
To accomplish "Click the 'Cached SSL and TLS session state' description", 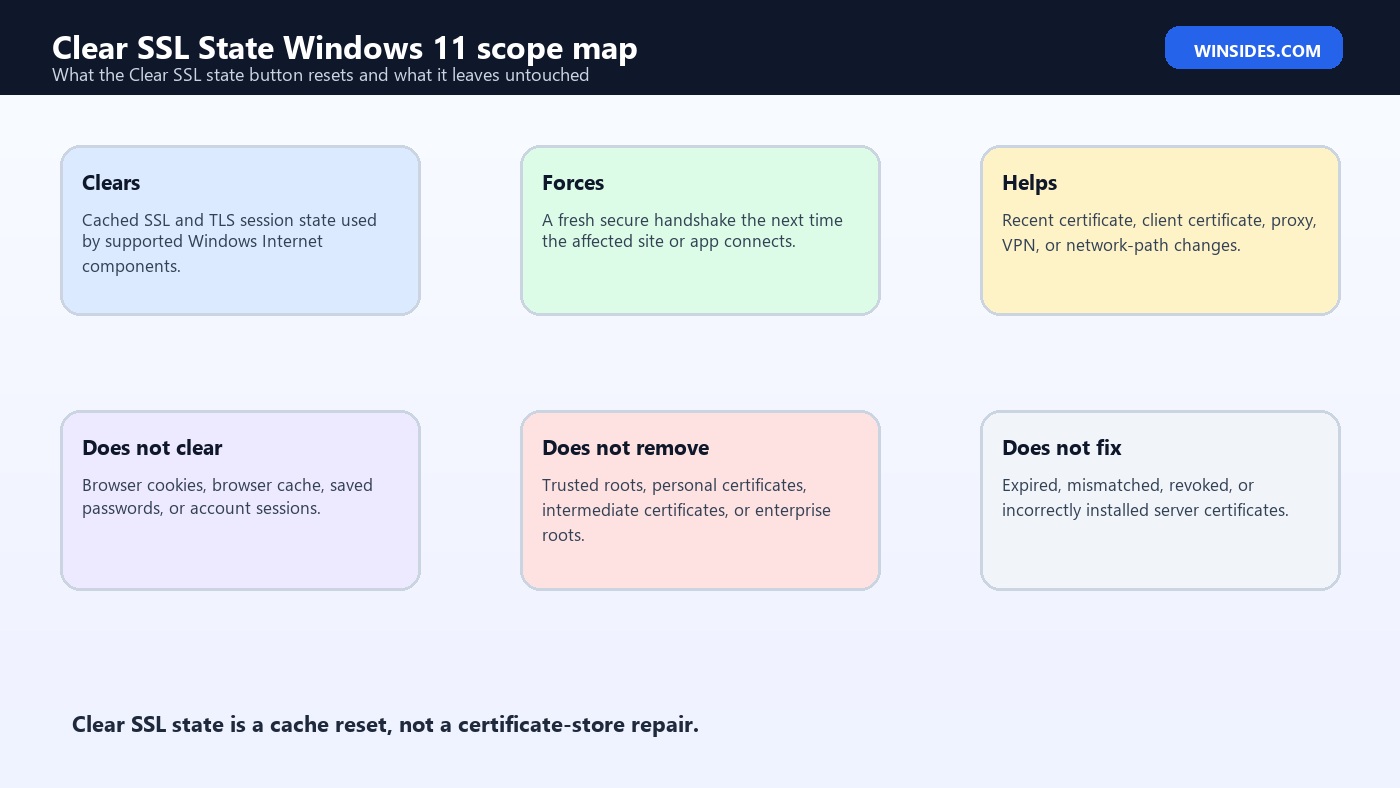I will (230, 243).
